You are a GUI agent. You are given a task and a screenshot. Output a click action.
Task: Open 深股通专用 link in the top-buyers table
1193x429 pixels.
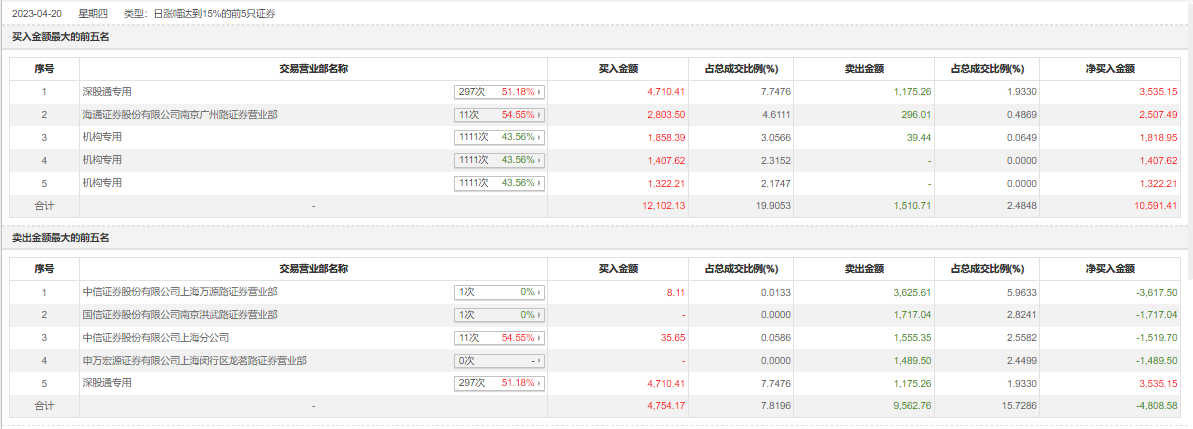[x=107, y=92]
